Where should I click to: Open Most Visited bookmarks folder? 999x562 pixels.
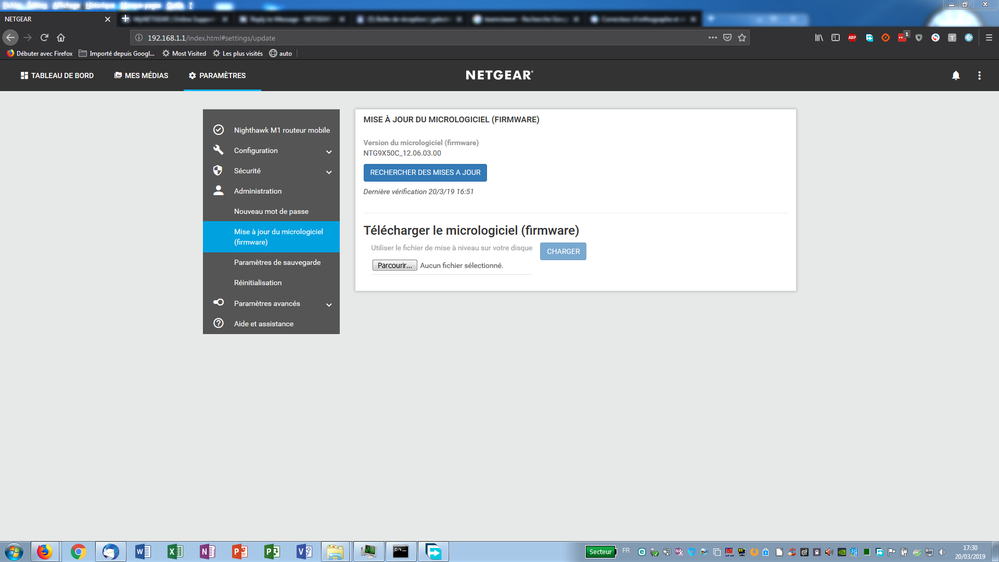[184, 54]
